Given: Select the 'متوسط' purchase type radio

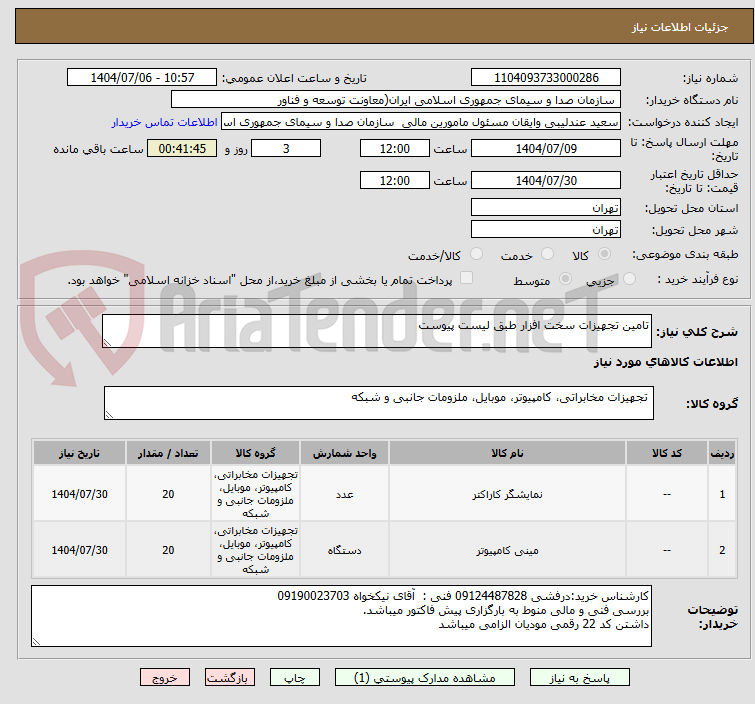Looking at the screenshot, I should click(567, 280).
